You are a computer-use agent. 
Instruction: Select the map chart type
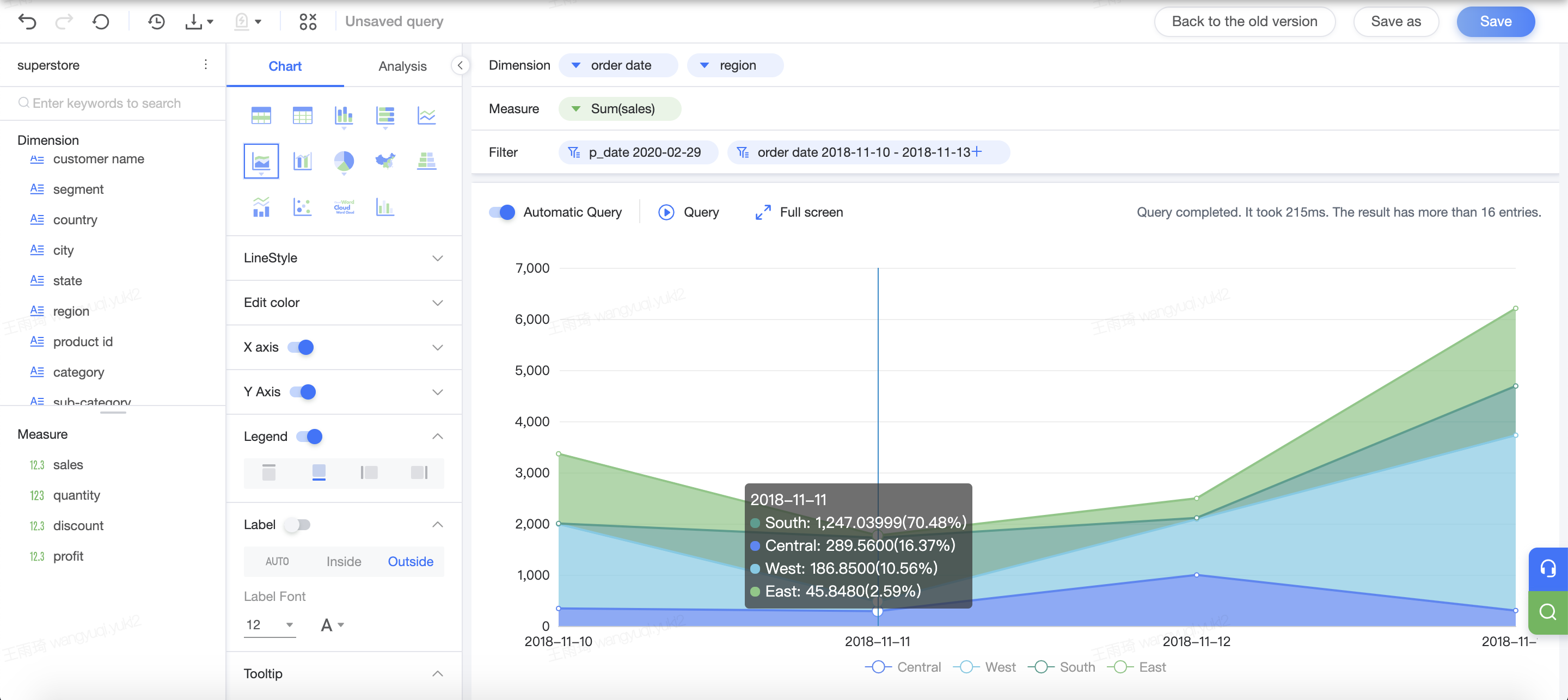tap(385, 161)
